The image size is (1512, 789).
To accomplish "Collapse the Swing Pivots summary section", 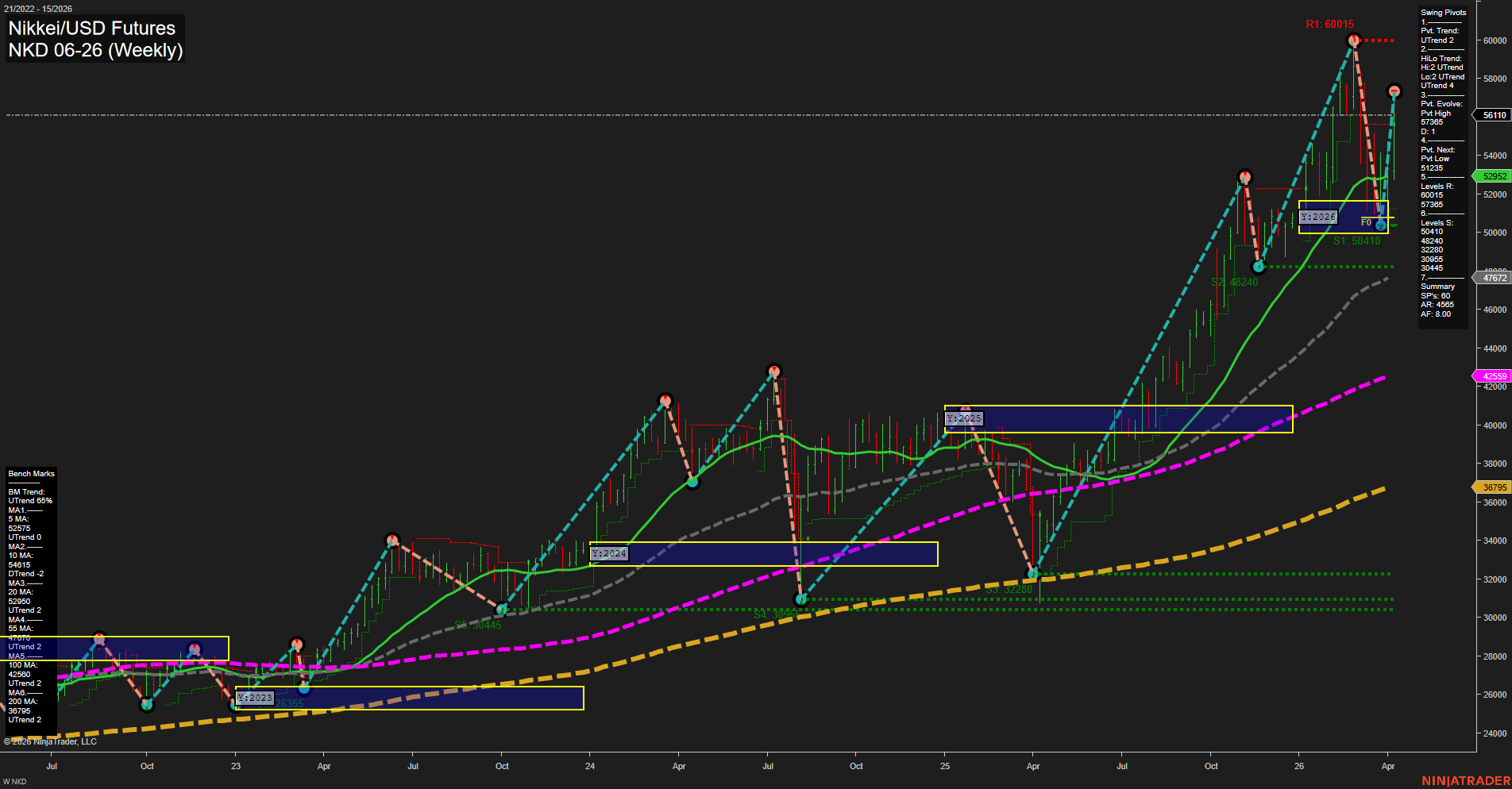I will coord(1437,287).
